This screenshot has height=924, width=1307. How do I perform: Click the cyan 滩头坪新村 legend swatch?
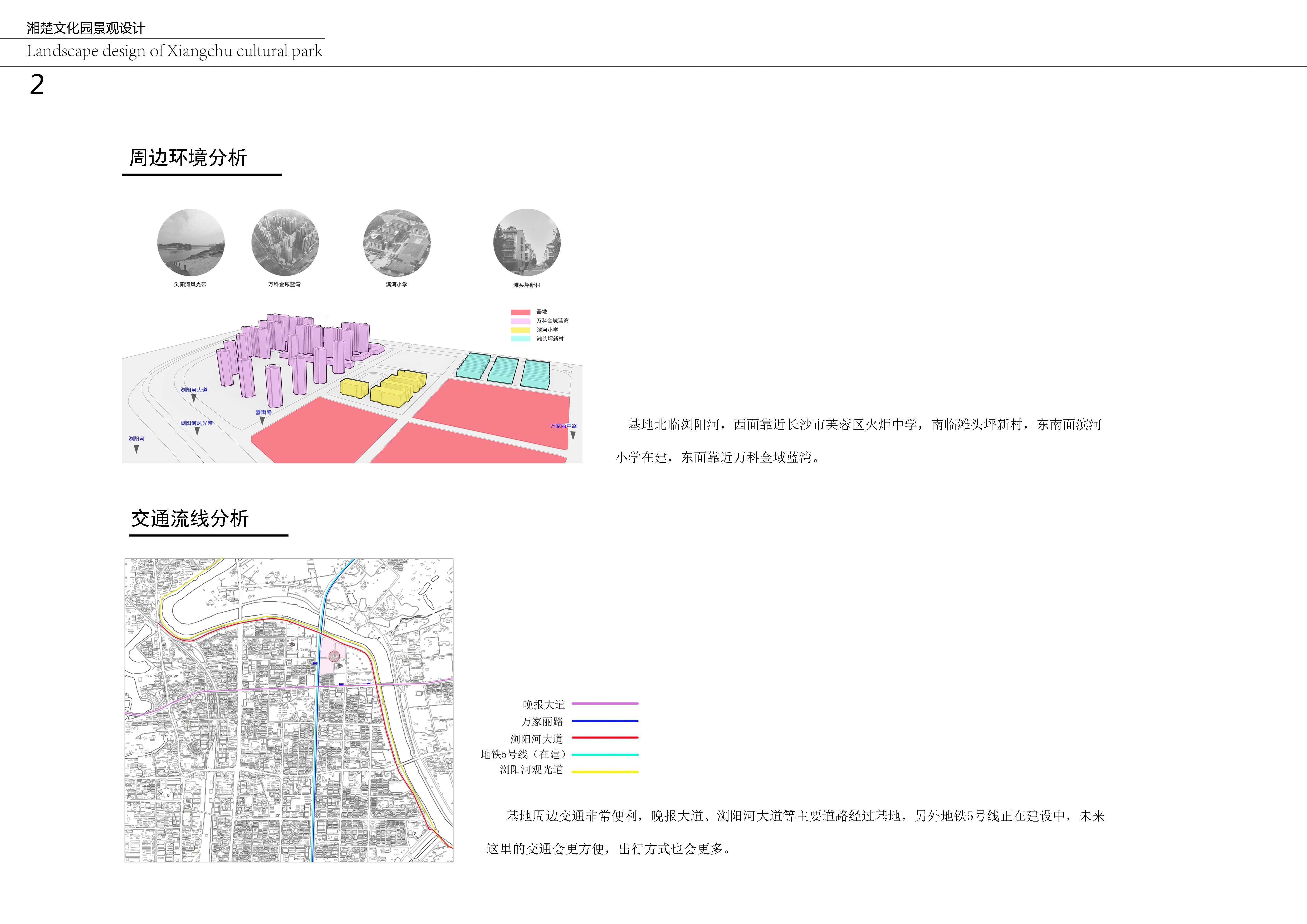(x=520, y=338)
